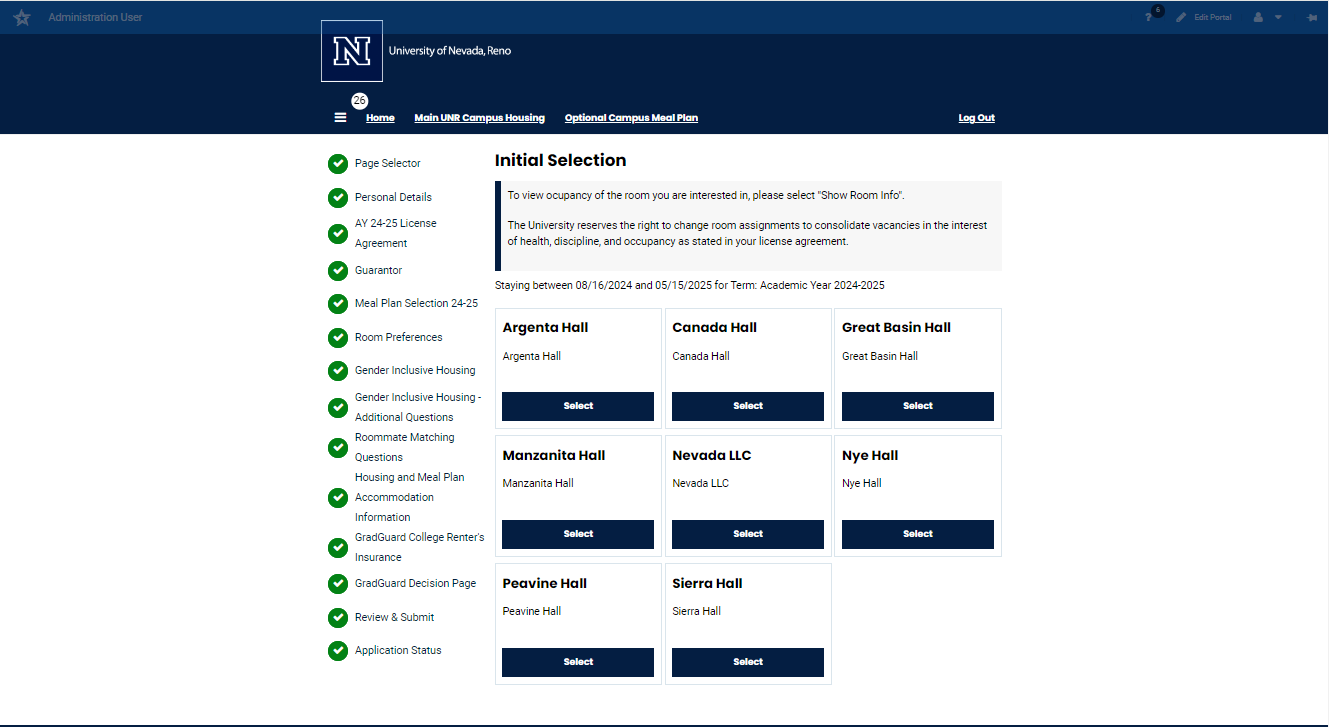Open help via the question mark icon
Screen dimensions: 1329x727
click(x=1149, y=17)
